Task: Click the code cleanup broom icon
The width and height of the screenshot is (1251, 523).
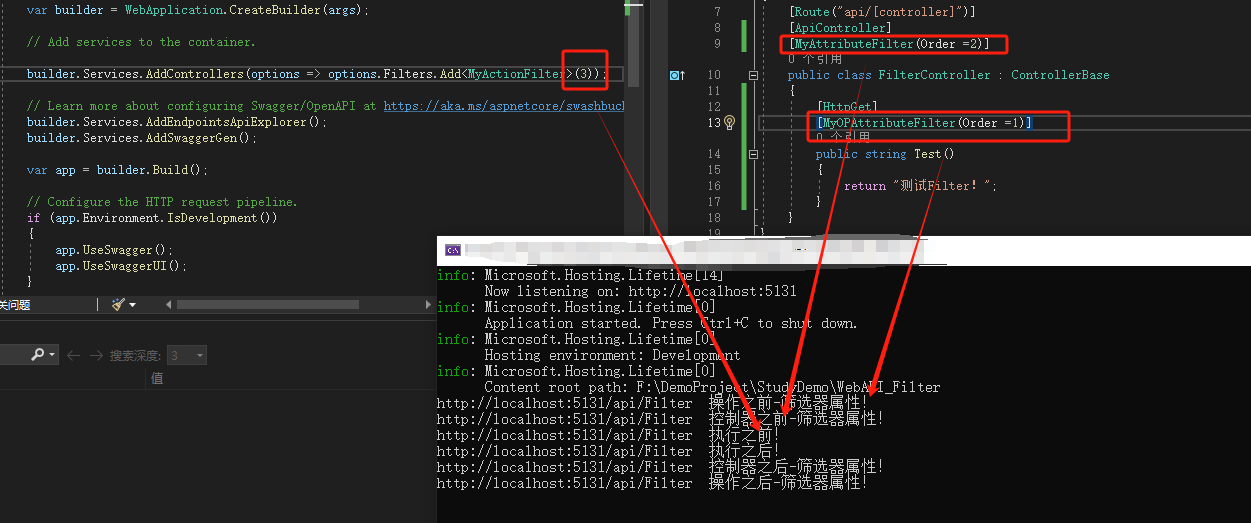Action: (x=119, y=304)
